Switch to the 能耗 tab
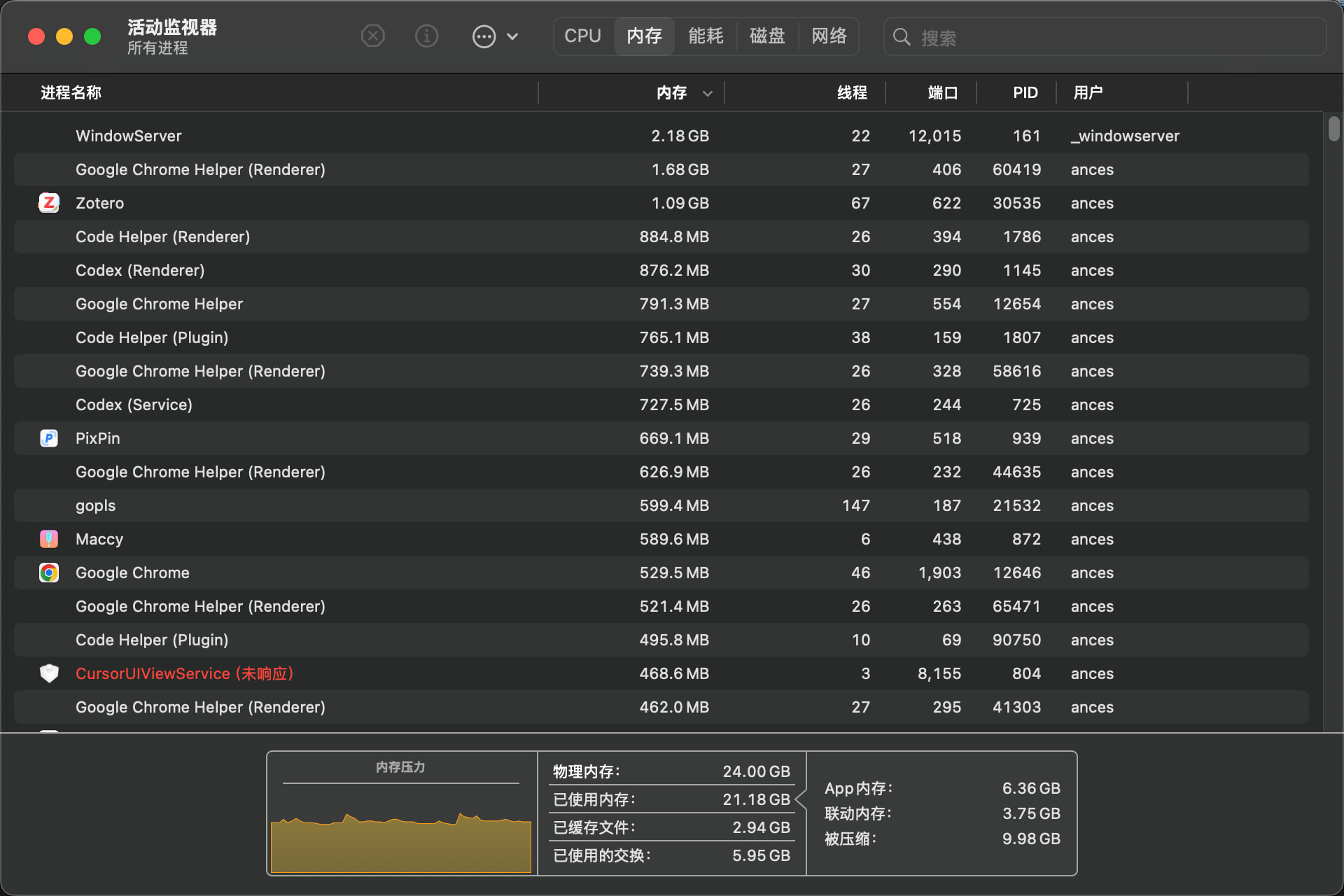This screenshot has height=896, width=1344. tap(706, 36)
